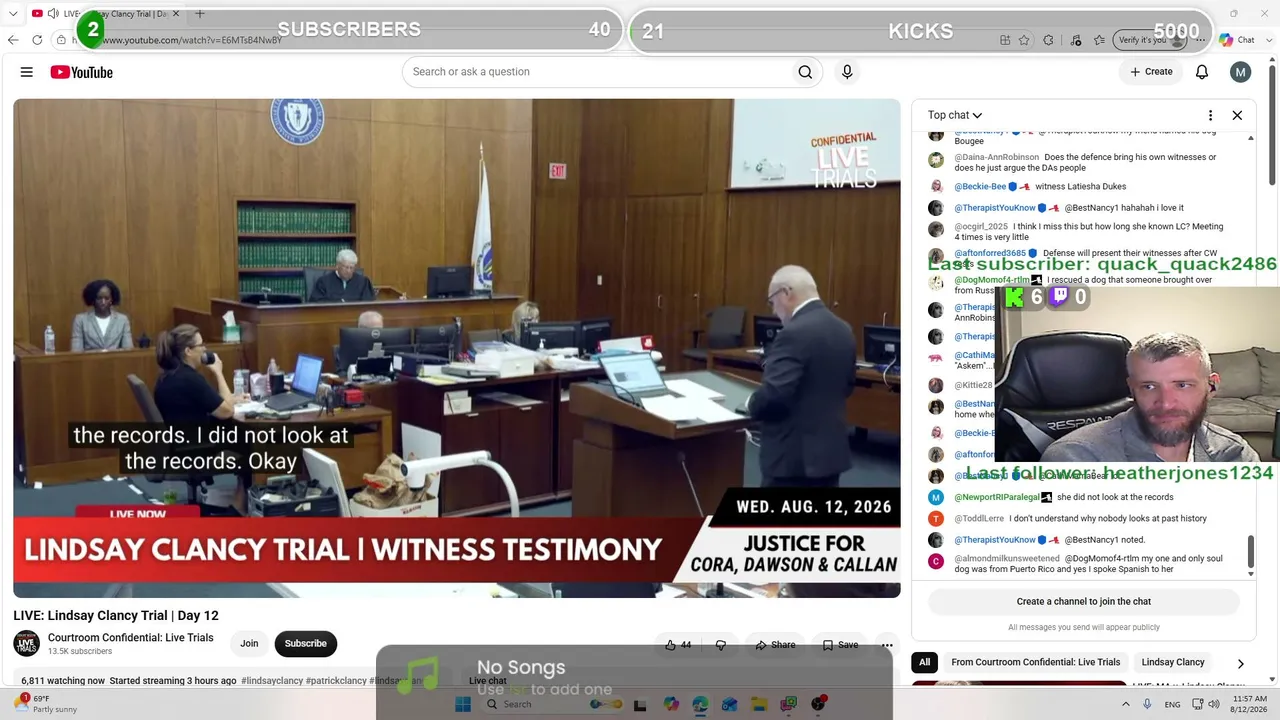Go to the YouTube home logo
Image resolution: width=1280 pixels, height=720 pixels.
[x=82, y=72]
